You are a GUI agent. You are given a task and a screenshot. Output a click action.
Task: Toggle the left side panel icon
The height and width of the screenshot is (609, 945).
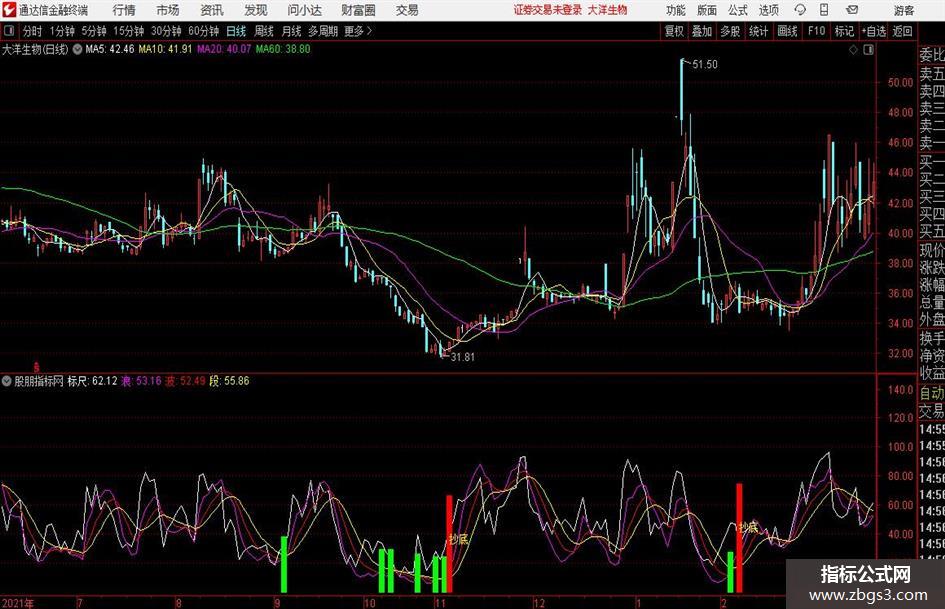(9, 31)
